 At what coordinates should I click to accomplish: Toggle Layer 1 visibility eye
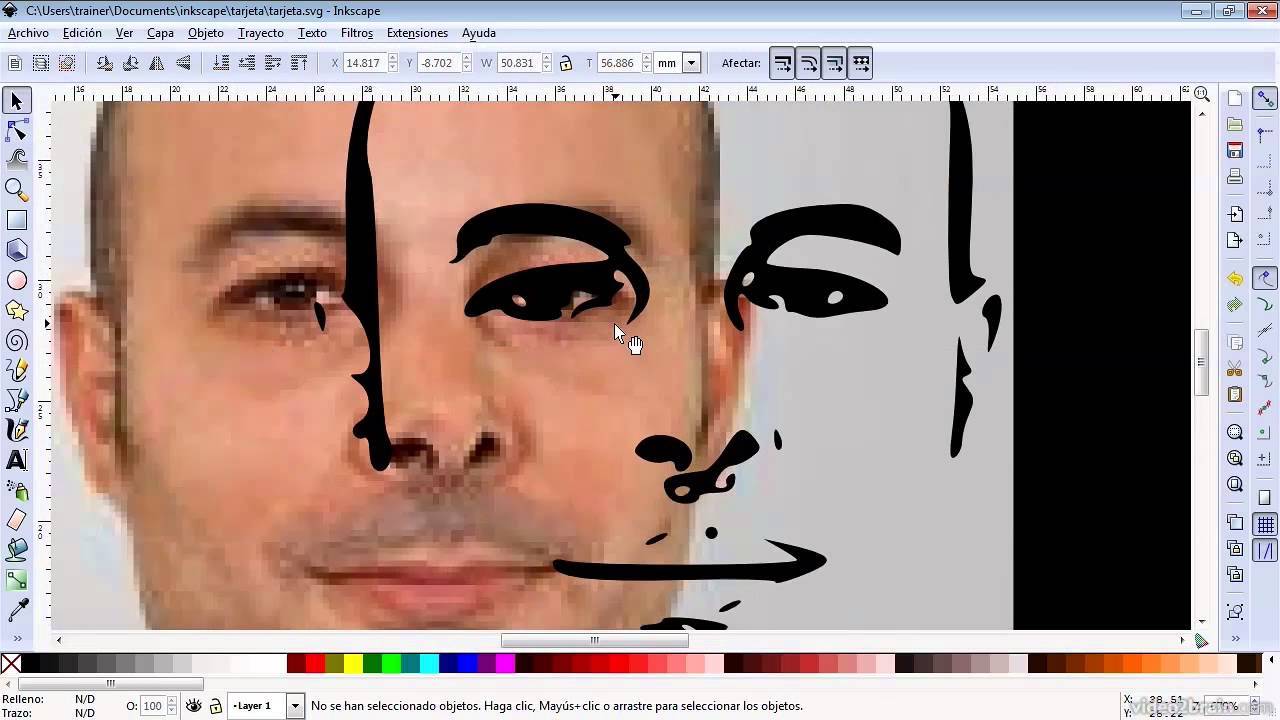(194, 706)
